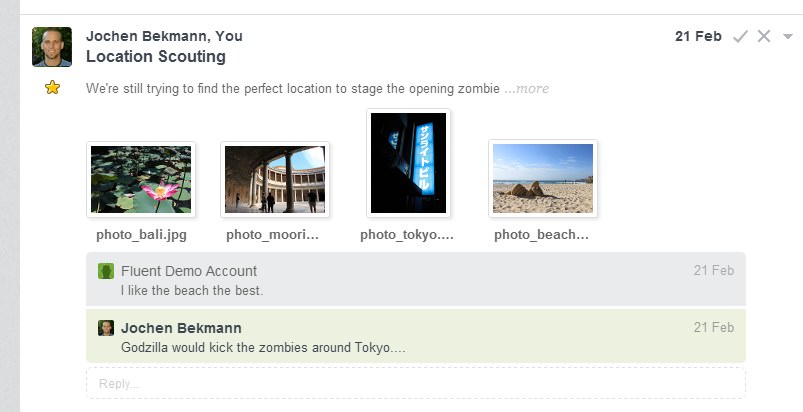
Task: Open the conversation options dropdown arrow
Action: pyautogui.click(x=788, y=37)
